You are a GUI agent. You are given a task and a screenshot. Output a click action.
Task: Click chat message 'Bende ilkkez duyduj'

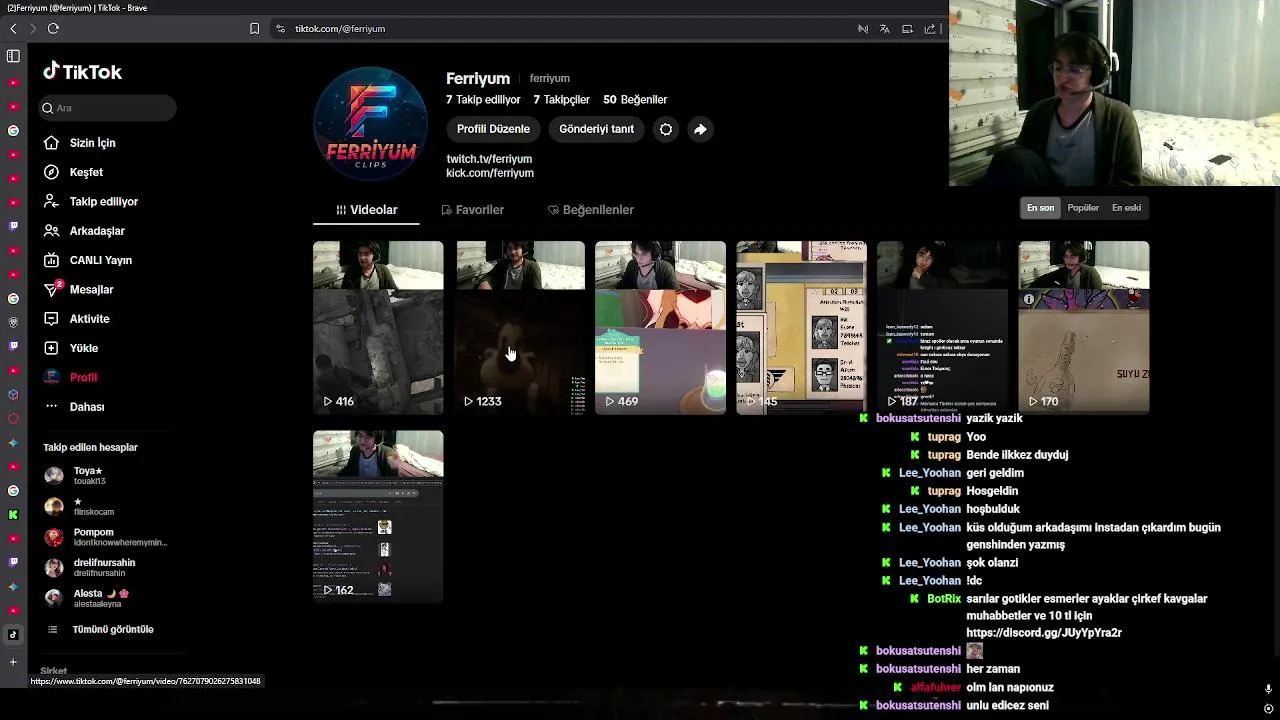(x=1017, y=455)
